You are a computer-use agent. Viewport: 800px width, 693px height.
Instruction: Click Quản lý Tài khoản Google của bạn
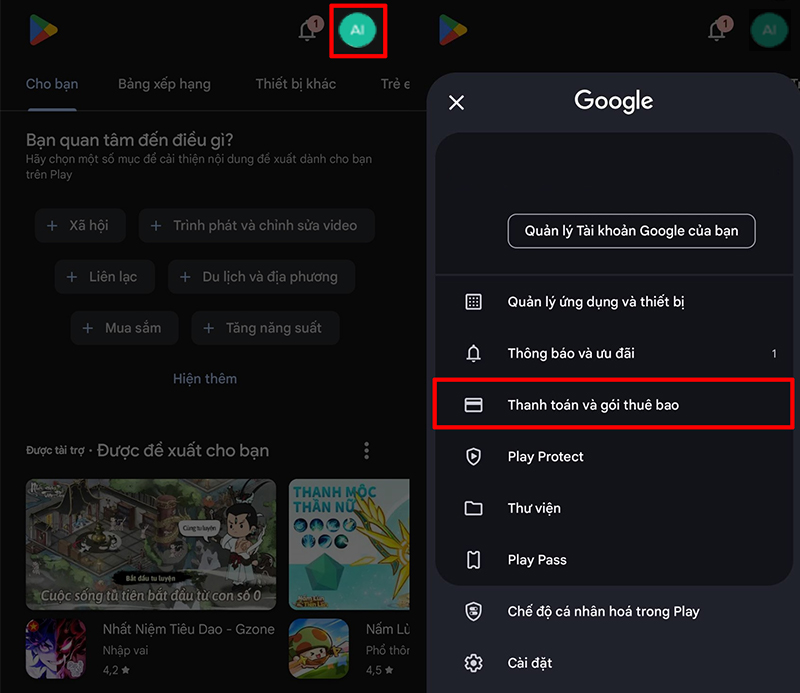pos(631,231)
